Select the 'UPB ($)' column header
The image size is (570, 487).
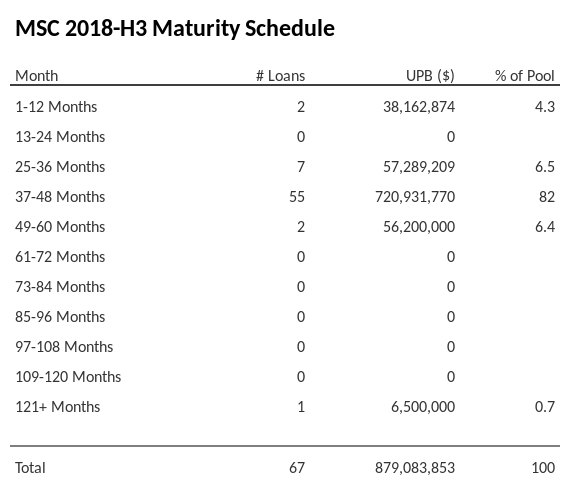click(x=430, y=76)
